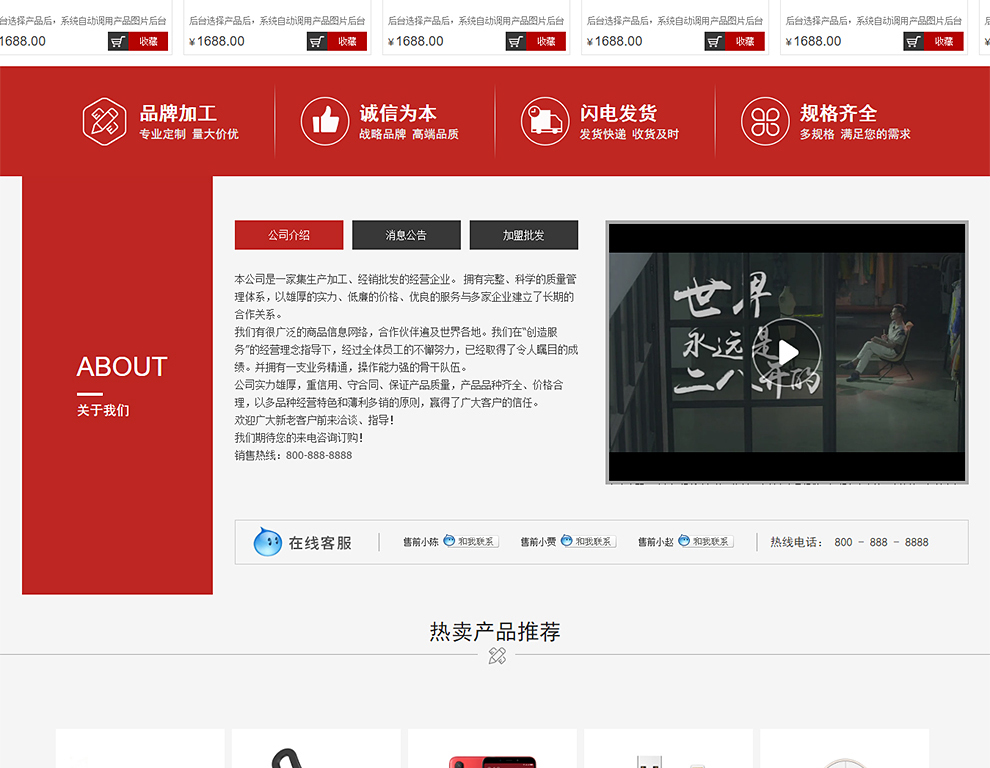The width and height of the screenshot is (990, 768).
Task: Click the 售前小贾 name label
Action: pyautogui.click(x=538, y=542)
